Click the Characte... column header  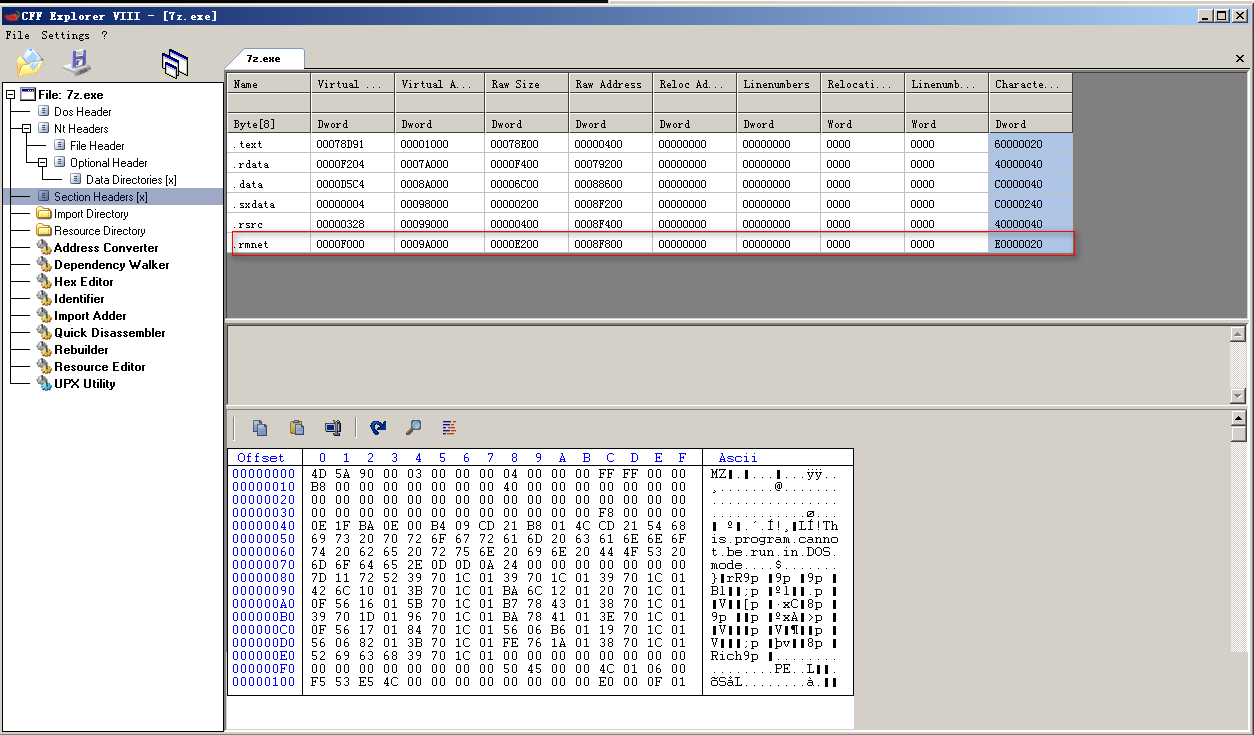[1031, 84]
